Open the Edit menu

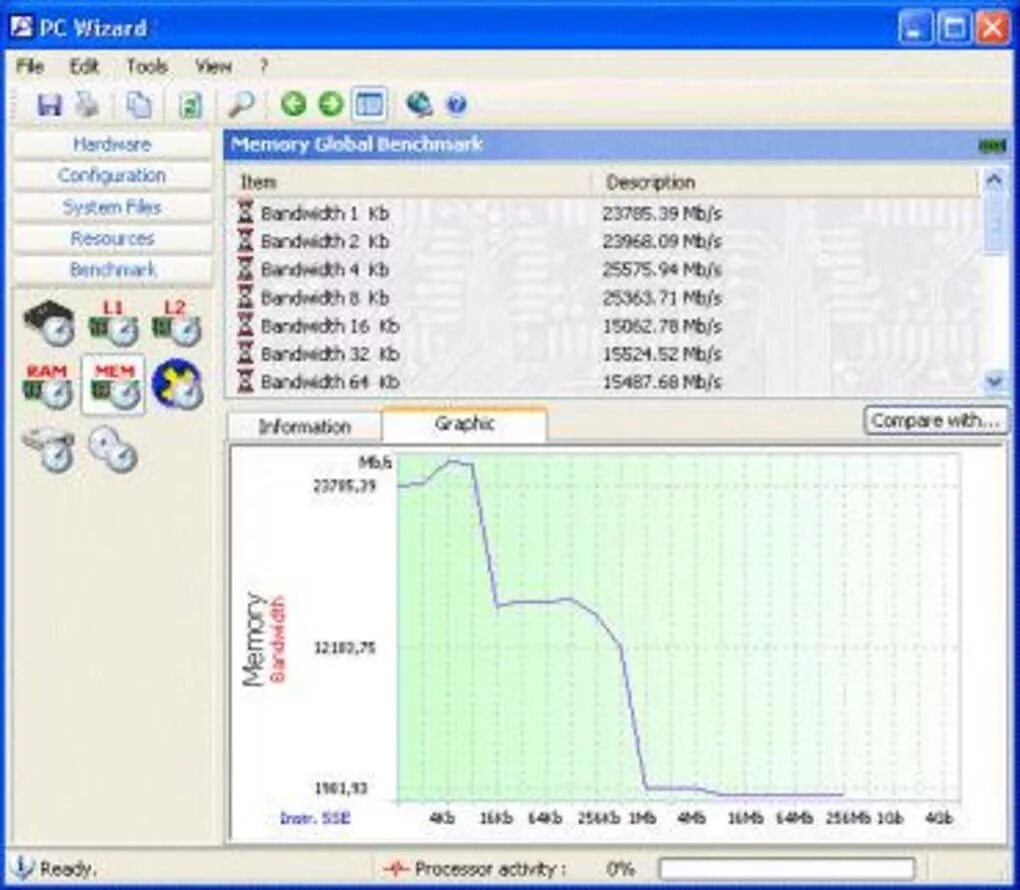click(x=84, y=66)
